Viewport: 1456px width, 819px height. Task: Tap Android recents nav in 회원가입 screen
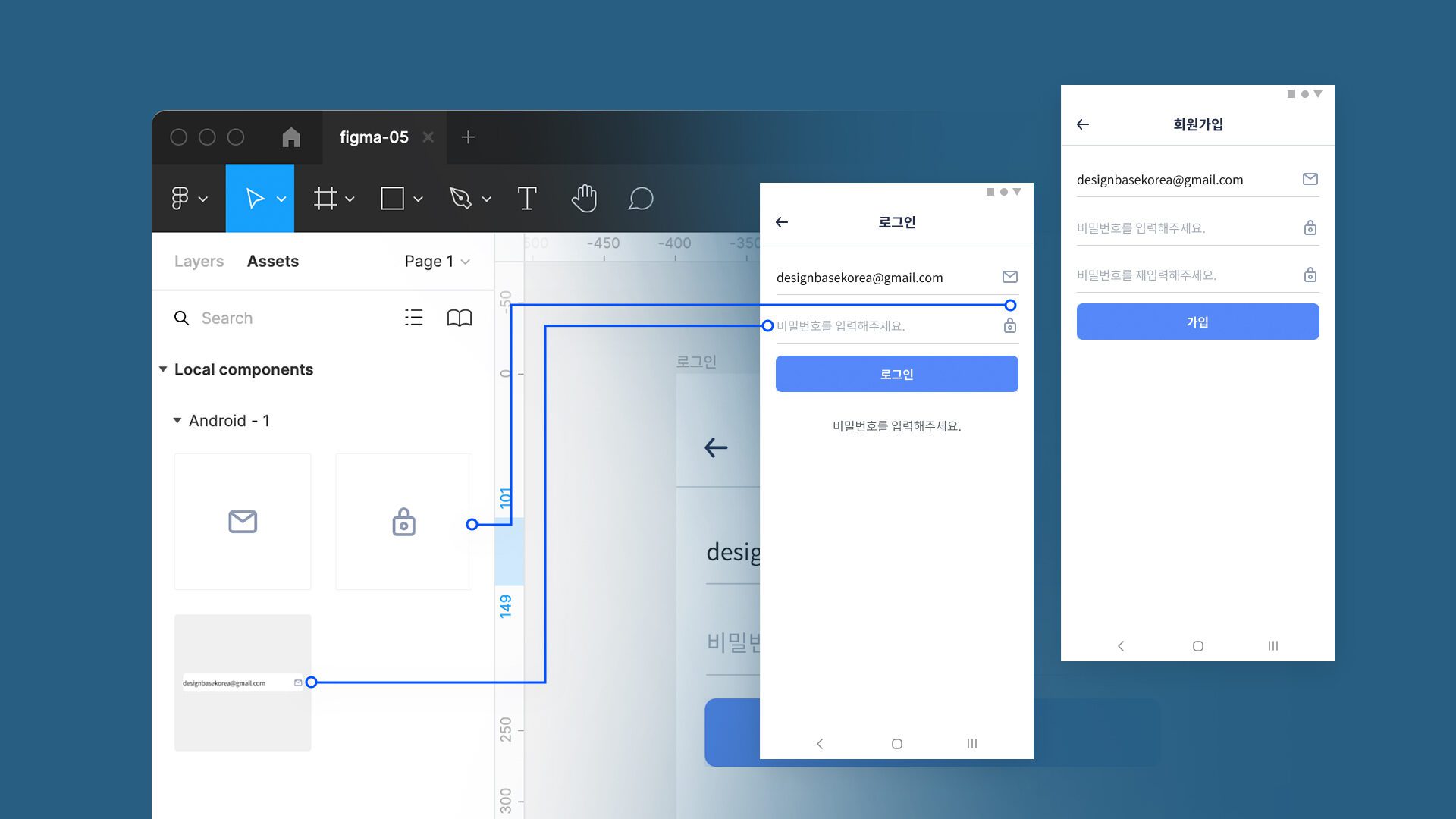(x=1273, y=646)
